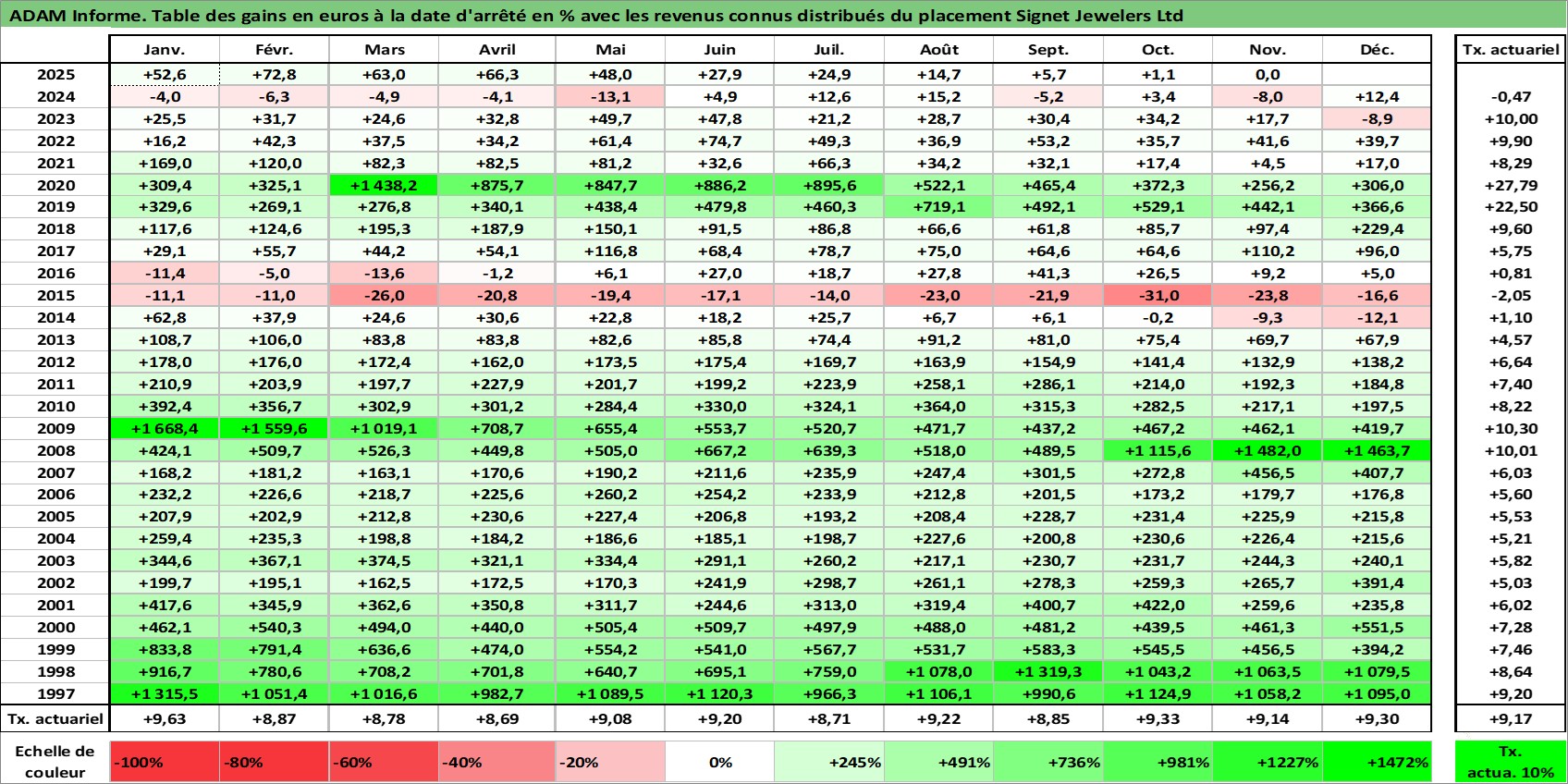
Task: Click the +981% color scale swatch
Action: 1158,762
